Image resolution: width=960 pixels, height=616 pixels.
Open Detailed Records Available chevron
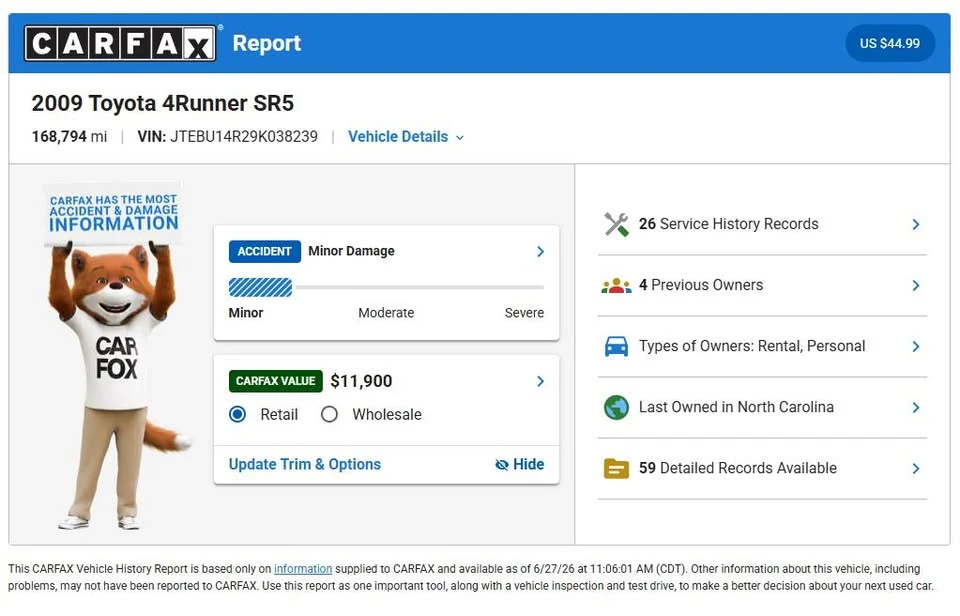915,468
